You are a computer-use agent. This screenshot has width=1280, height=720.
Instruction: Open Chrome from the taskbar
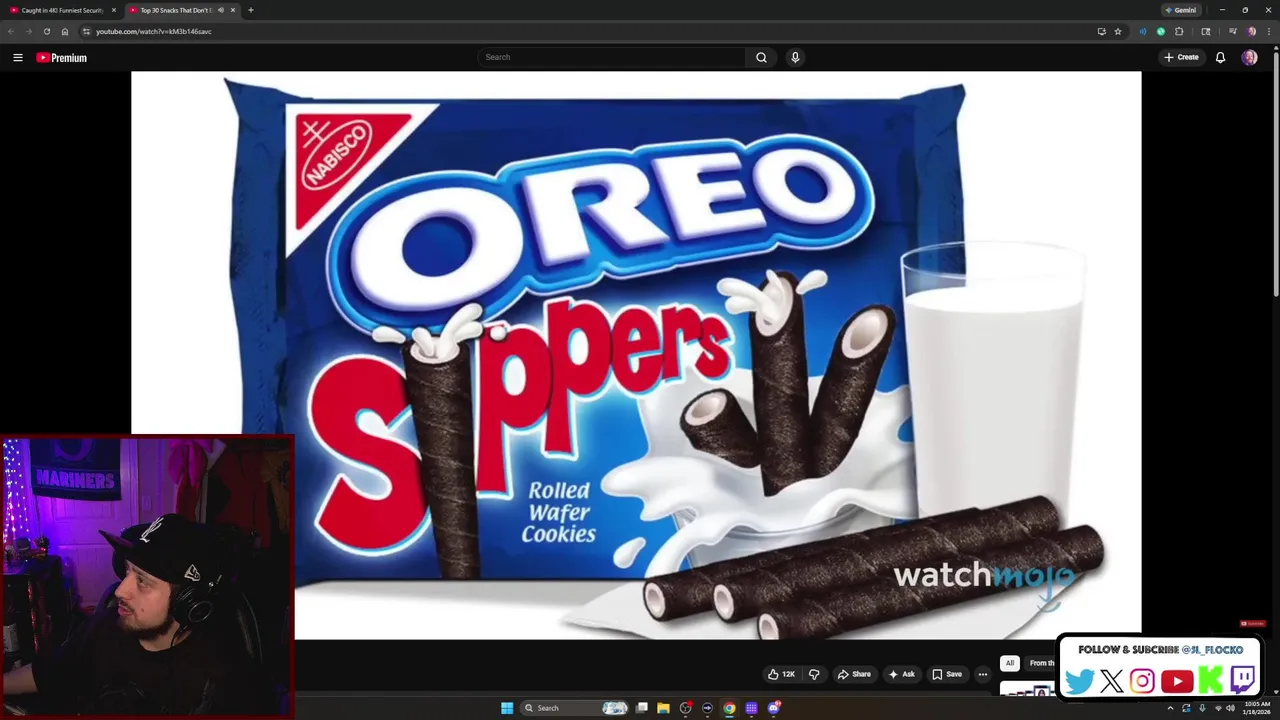(x=729, y=708)
